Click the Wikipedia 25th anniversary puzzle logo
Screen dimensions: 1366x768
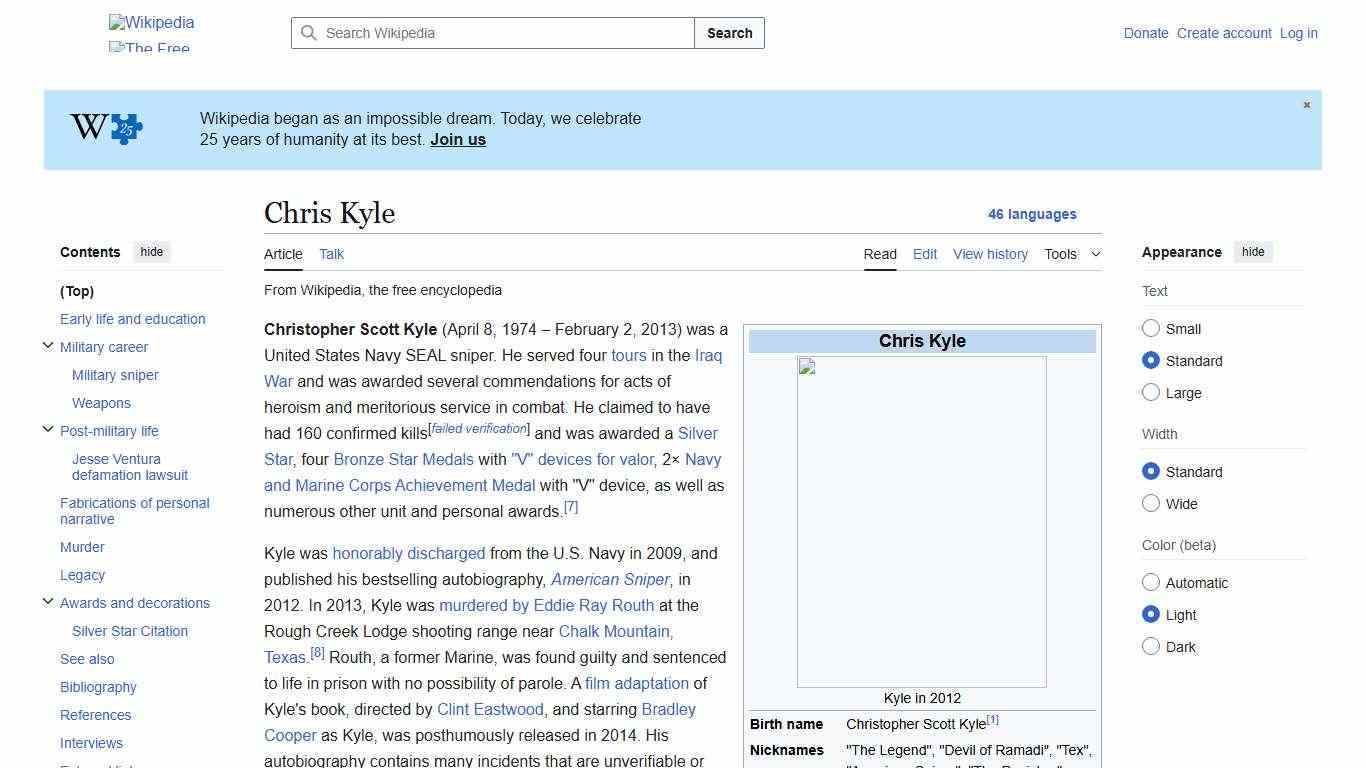[x=104, y=128]
